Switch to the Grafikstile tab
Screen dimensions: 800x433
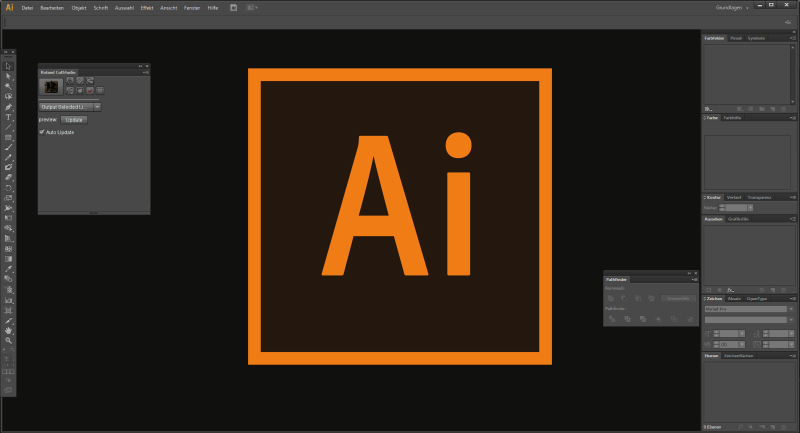tap(738, 219)
